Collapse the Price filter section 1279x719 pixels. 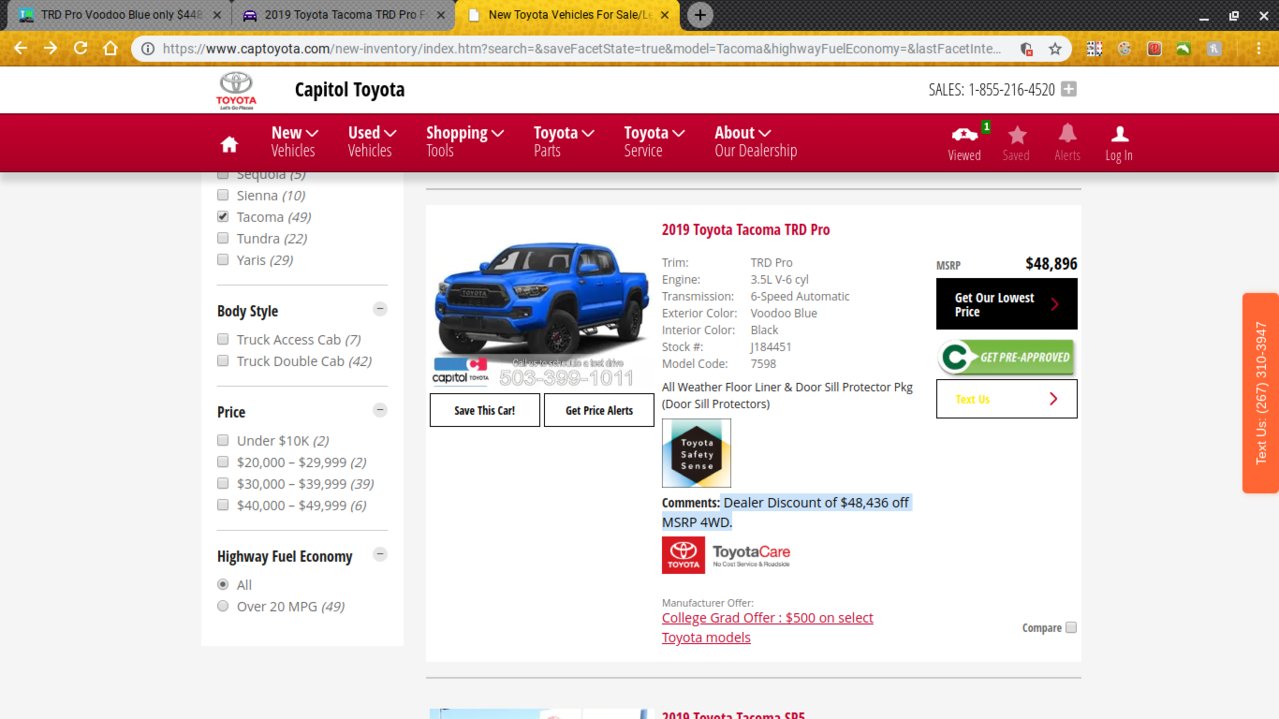pos(380,410)
